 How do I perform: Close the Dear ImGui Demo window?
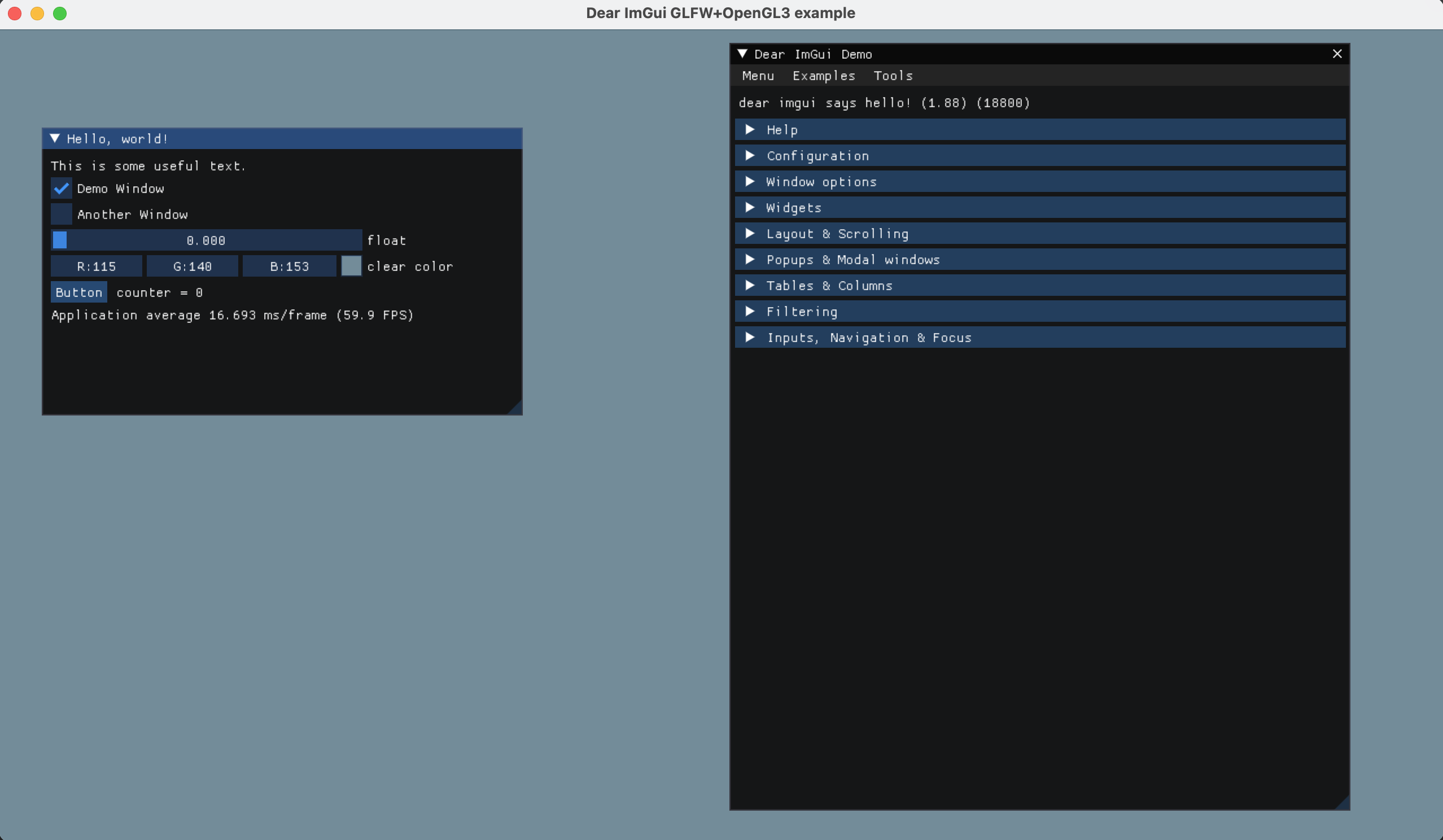pyautogui.click(x=1337, y=54)
